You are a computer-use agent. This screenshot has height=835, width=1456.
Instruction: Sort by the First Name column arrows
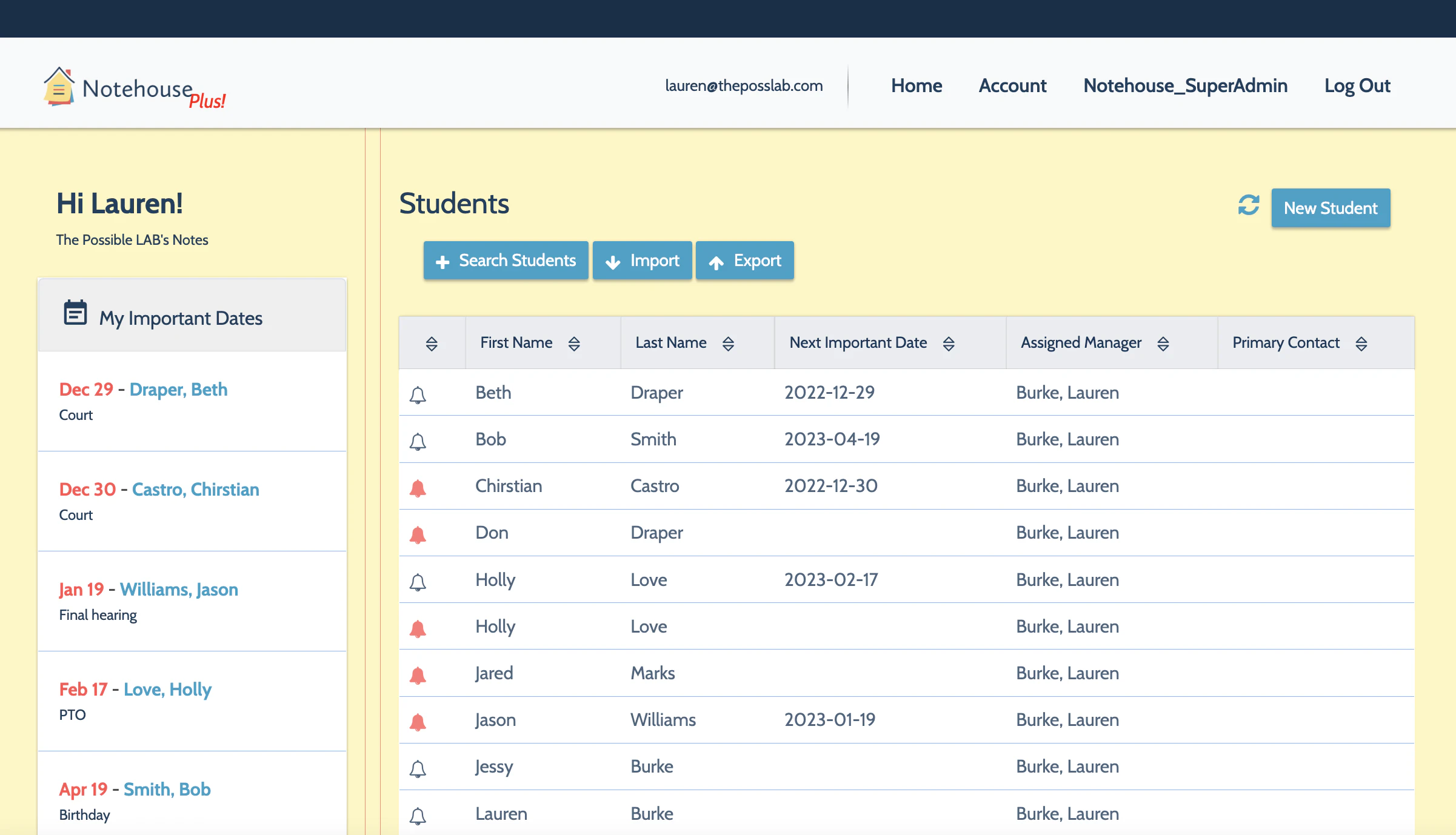click(574, 344)
